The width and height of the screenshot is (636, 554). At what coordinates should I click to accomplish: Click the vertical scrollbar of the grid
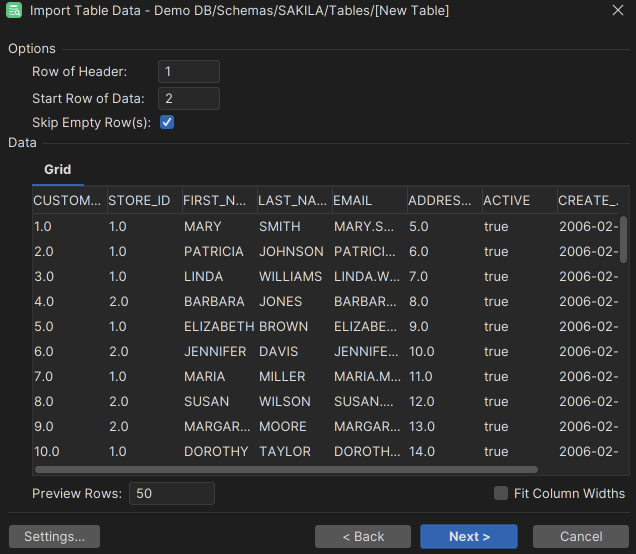tap(624, 240)
